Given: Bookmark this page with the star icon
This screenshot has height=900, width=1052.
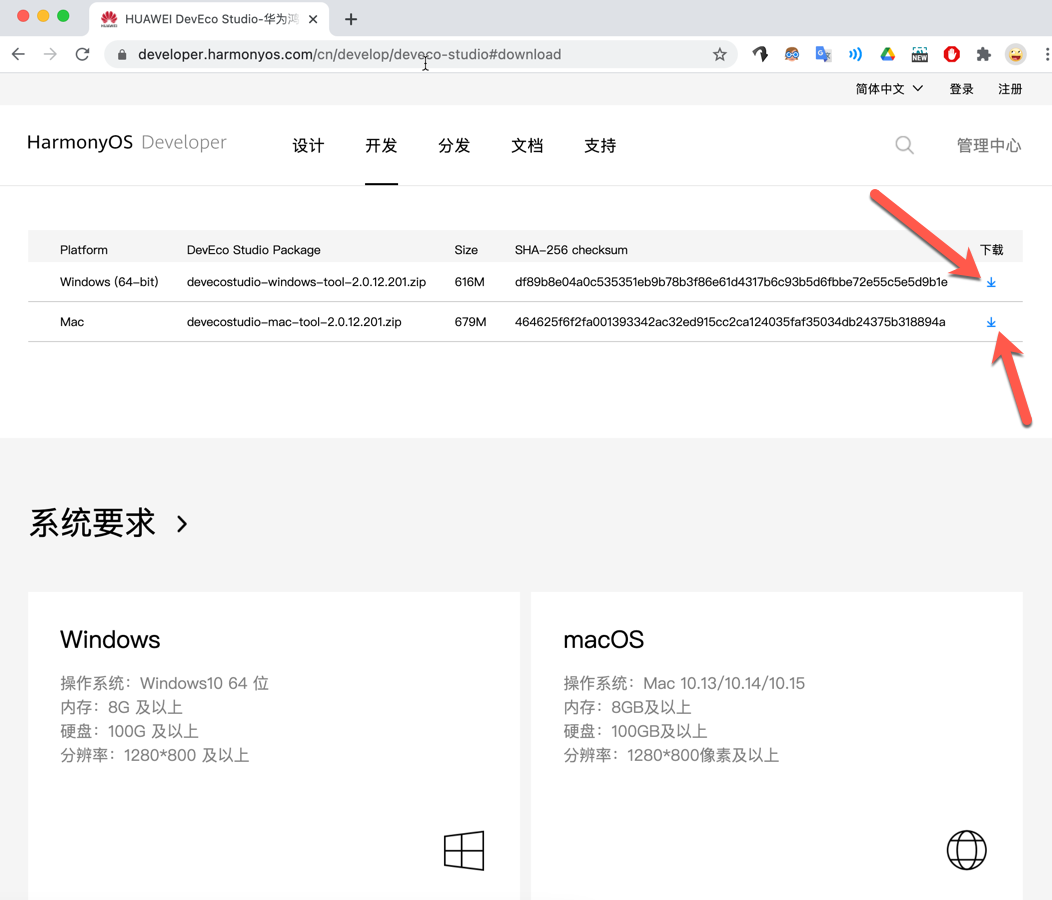Looking at the screenshot, I should click(720, 54).
